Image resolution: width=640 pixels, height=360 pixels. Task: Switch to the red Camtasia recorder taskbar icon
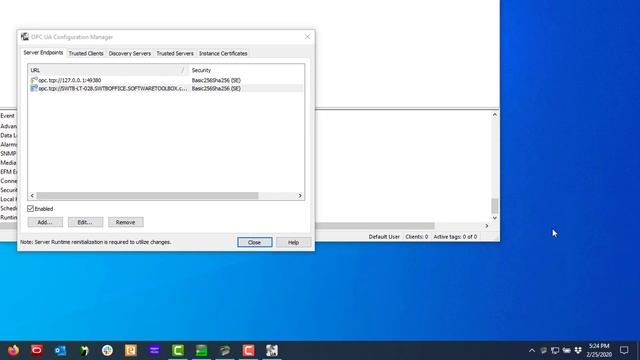coord(248,350)
